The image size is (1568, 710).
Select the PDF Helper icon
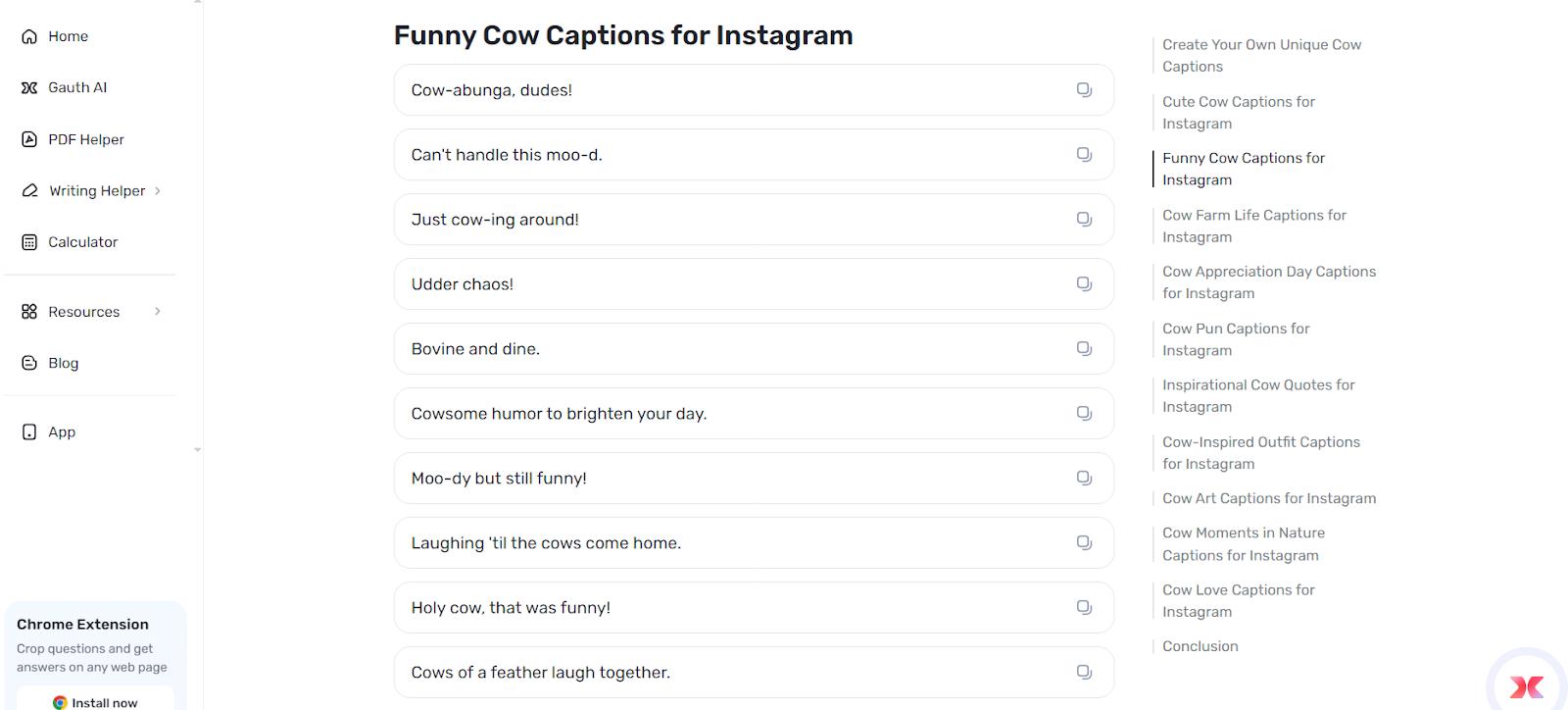[29, 138]
